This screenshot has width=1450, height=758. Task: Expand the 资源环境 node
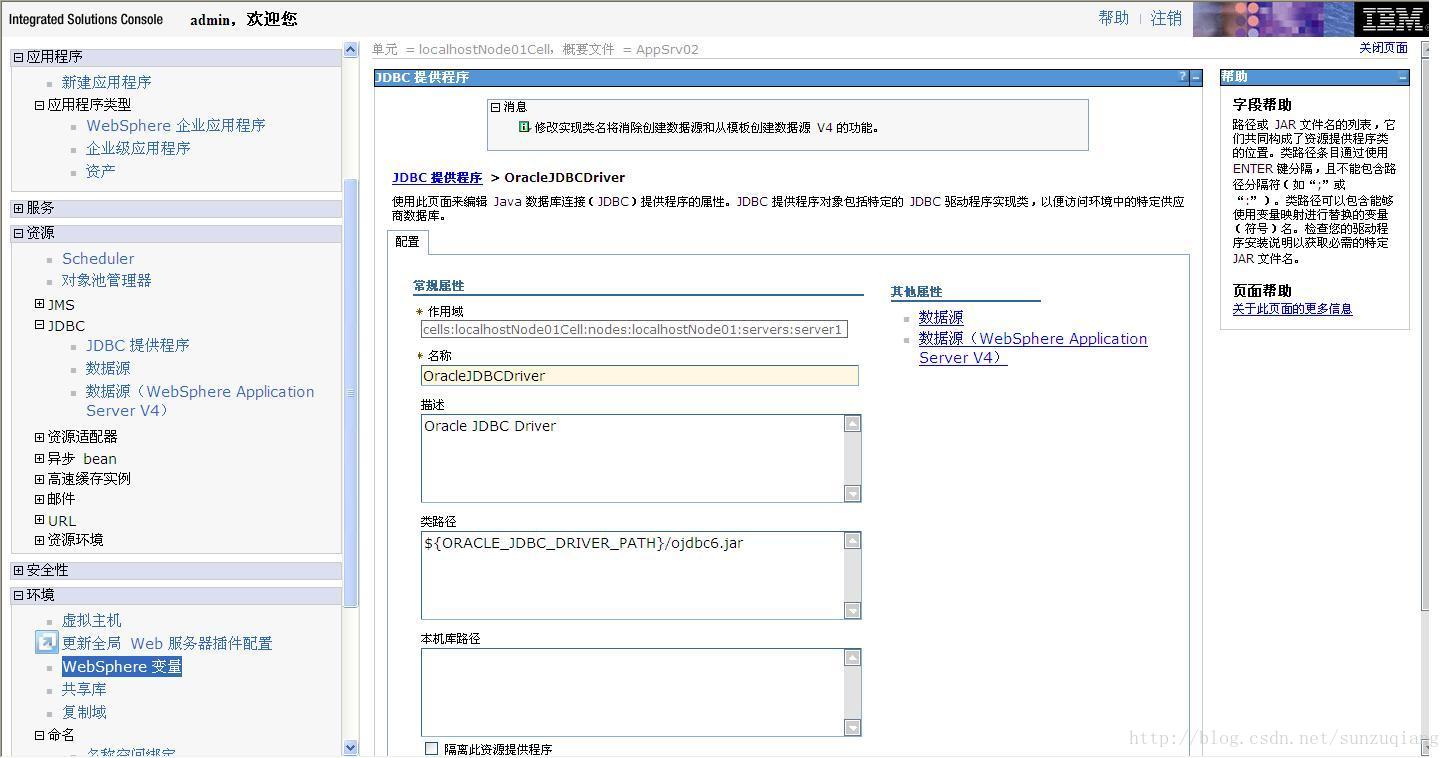[x=39, y=540]
